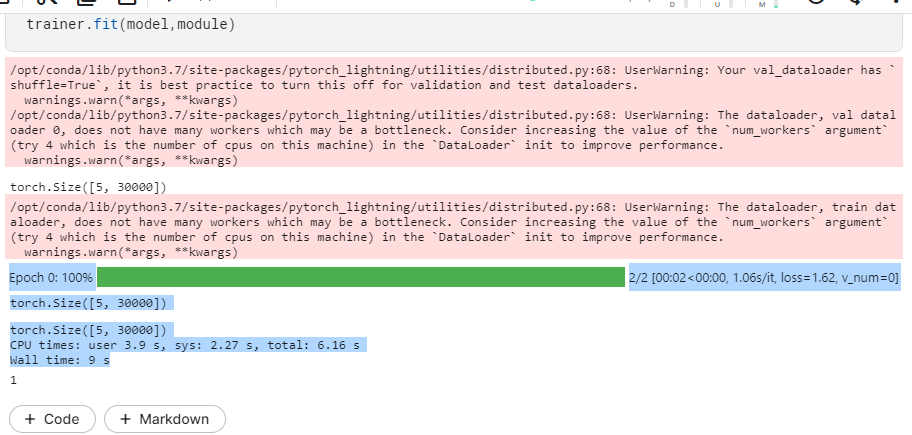Click the Wall time: 9 s line
The width and height of the screenshot is (912, 435).
point(60,360)
